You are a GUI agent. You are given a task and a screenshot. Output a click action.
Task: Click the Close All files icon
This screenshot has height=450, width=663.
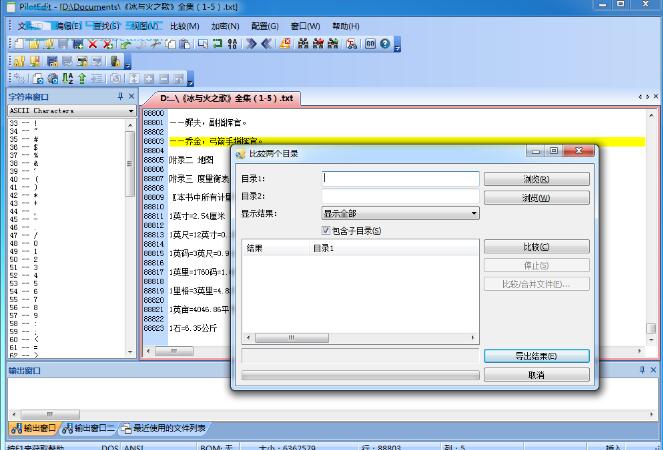[x=108, y=44]
